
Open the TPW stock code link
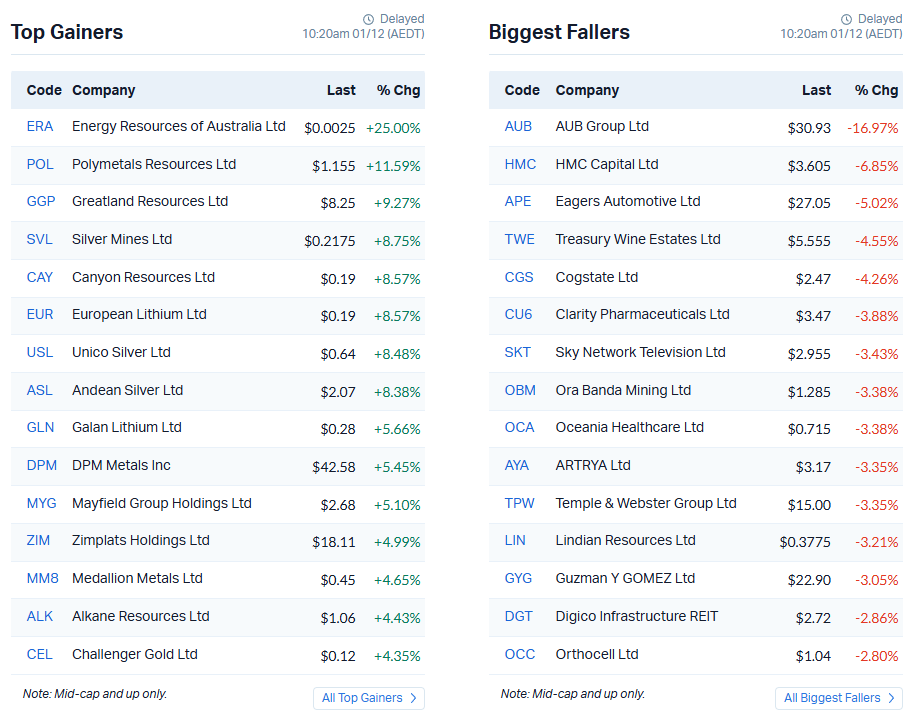[x=520, y=504]
